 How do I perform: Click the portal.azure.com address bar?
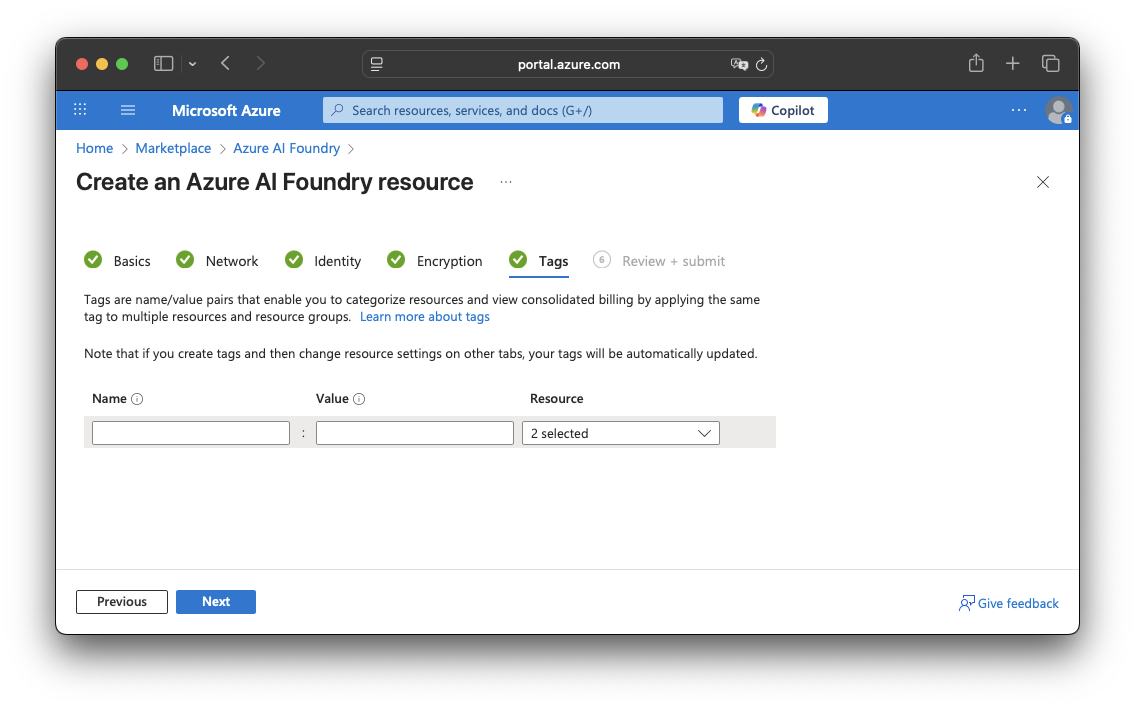click(568, 64)
